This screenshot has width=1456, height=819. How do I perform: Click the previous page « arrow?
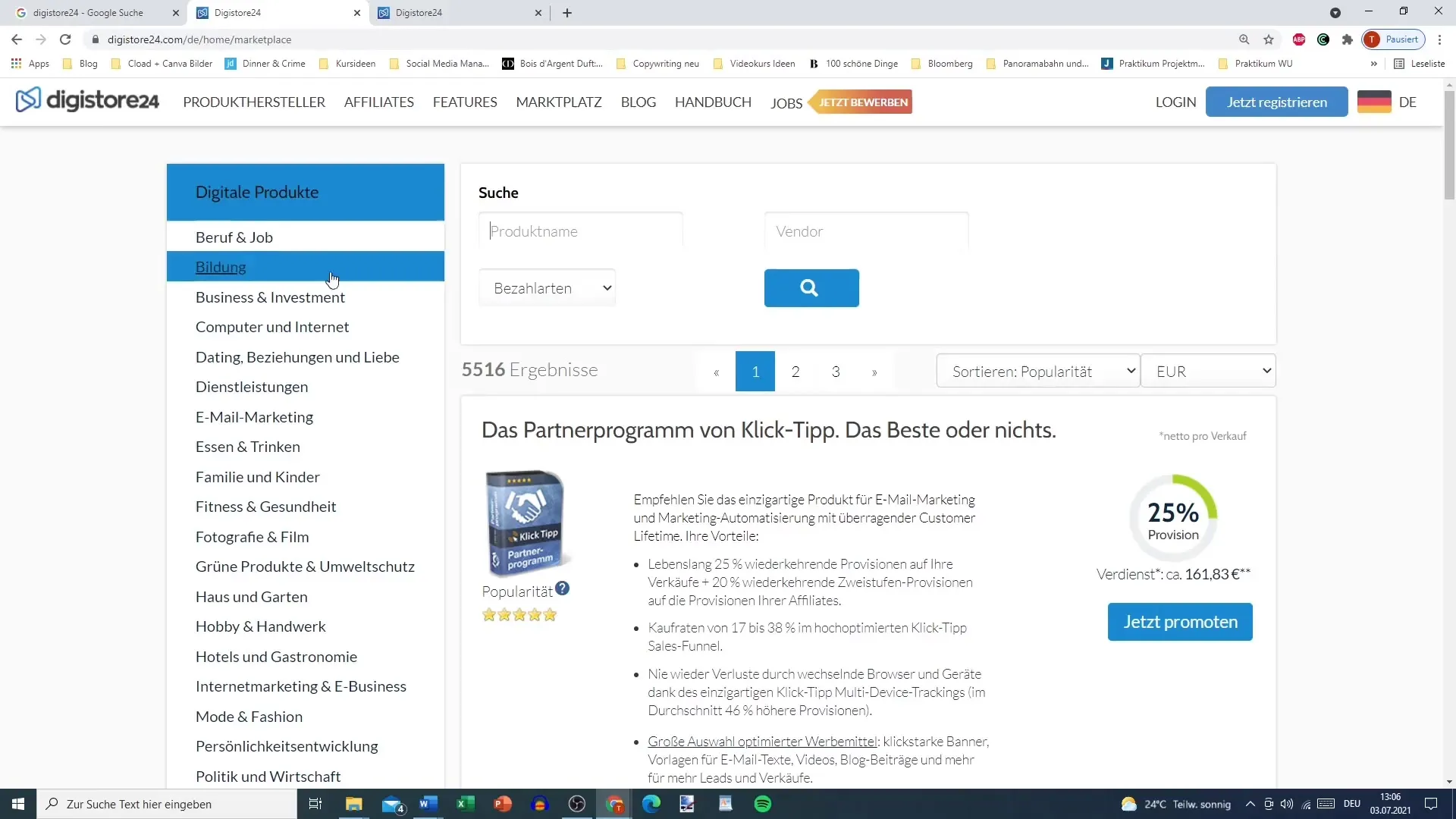(x=716, y=372)
